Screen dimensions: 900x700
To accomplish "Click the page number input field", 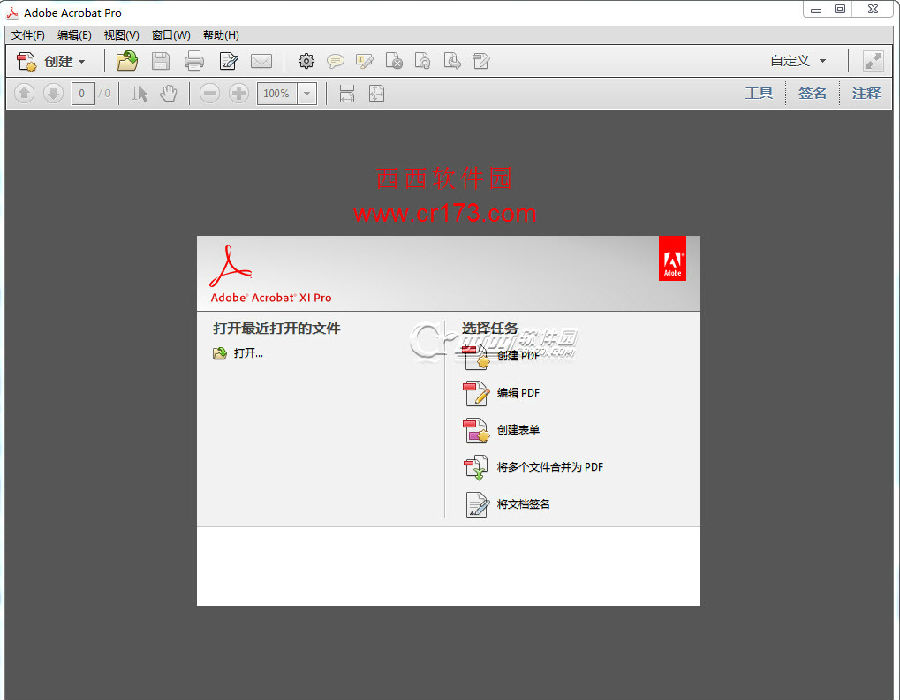I will coord(83,93).
